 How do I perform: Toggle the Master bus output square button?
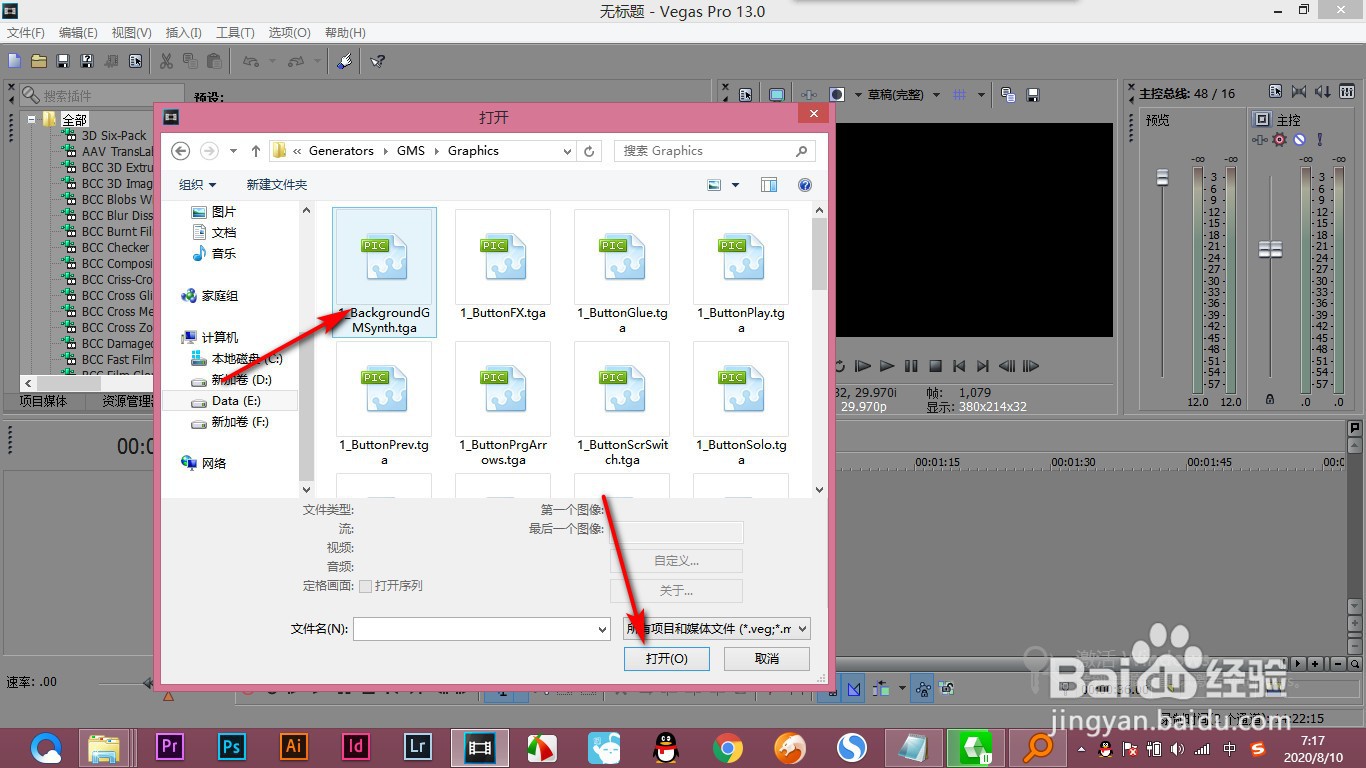pos(1262,119)
